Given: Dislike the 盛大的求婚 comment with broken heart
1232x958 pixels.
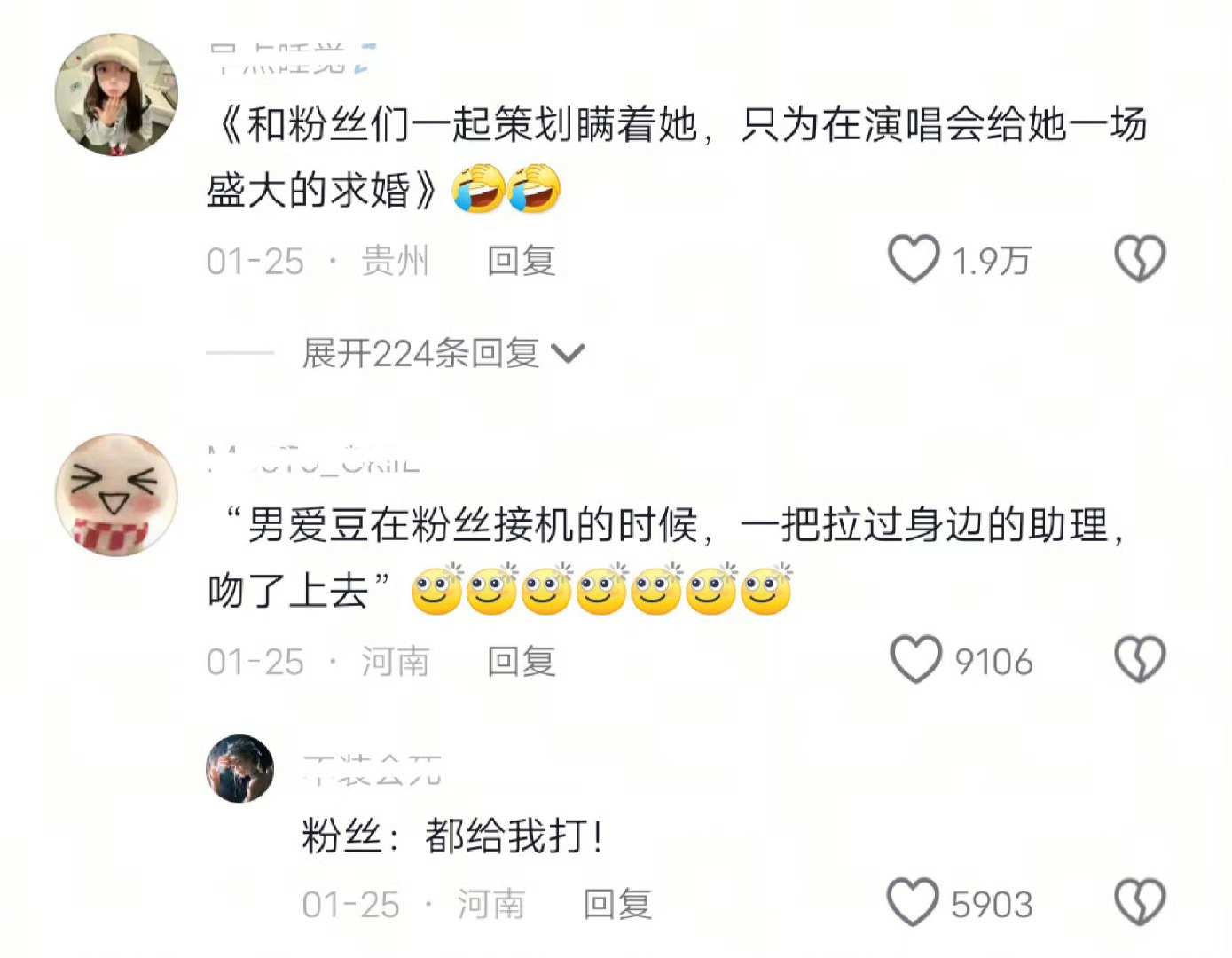Looking at the screenshot, I should pos(1140,259).
